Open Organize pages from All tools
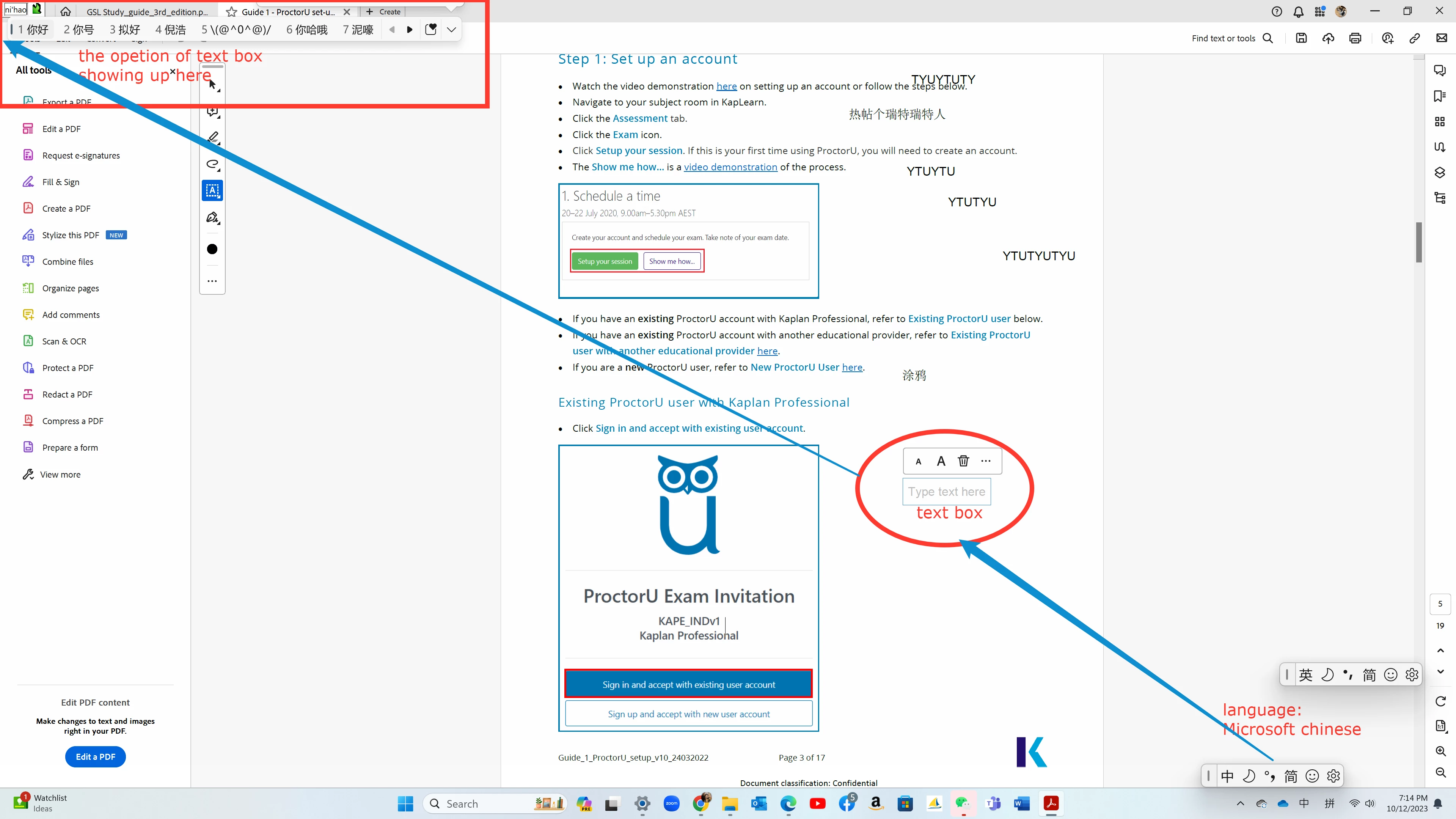This screenshot has height=819, width=1456. [x=71, y=288]
